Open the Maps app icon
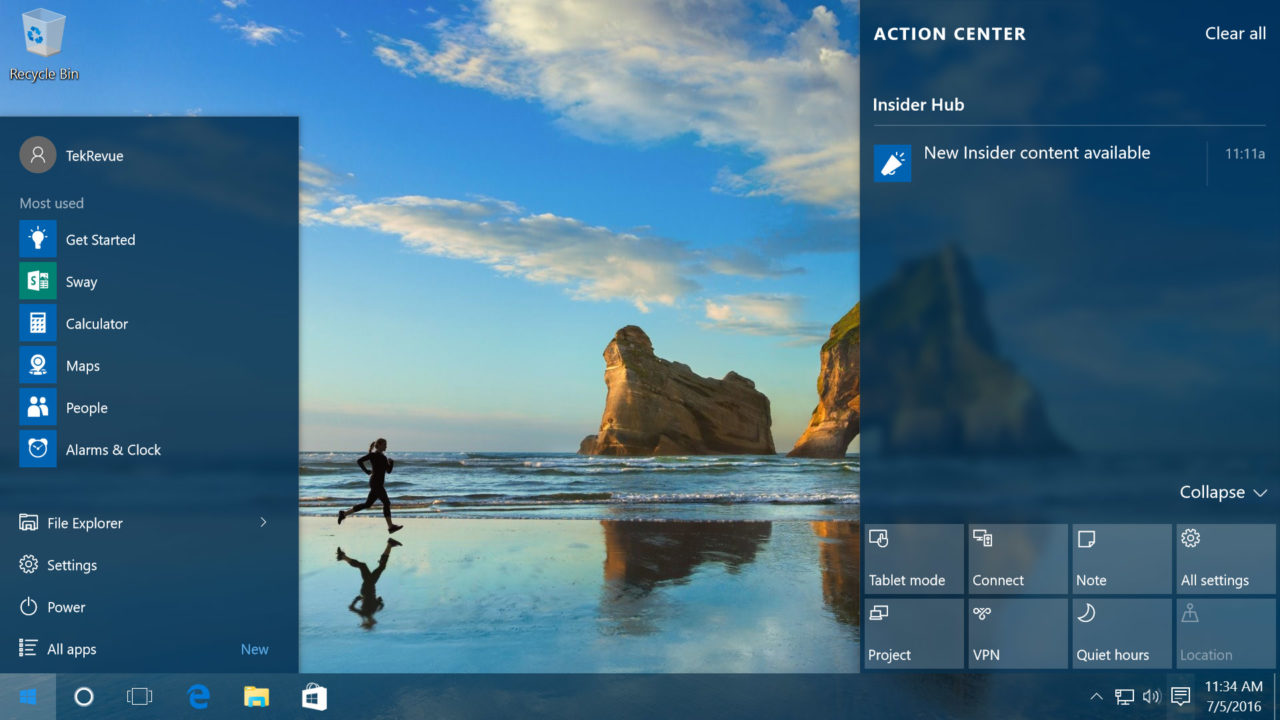The image size is (1280, 720). click(x=38, y=366)
